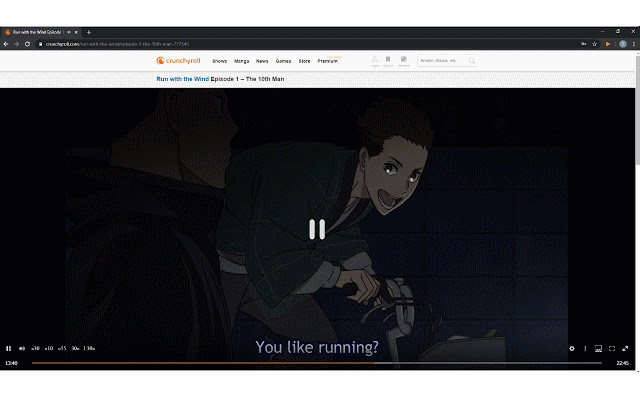Go forward in browser
This screenshot has width=640, height=400.
pos(17,44)
